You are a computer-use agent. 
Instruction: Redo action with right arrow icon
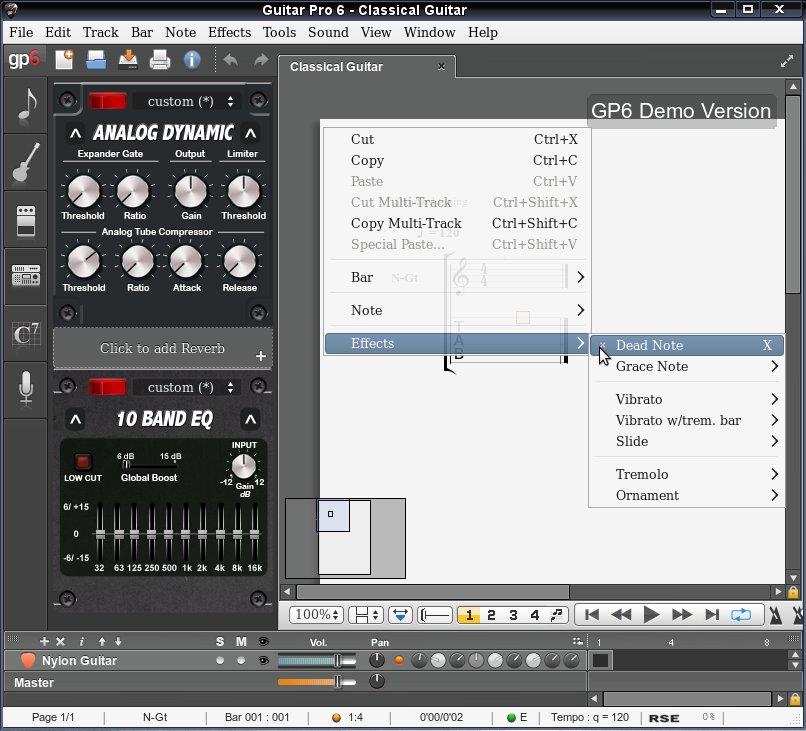click(x=261, y=60)
